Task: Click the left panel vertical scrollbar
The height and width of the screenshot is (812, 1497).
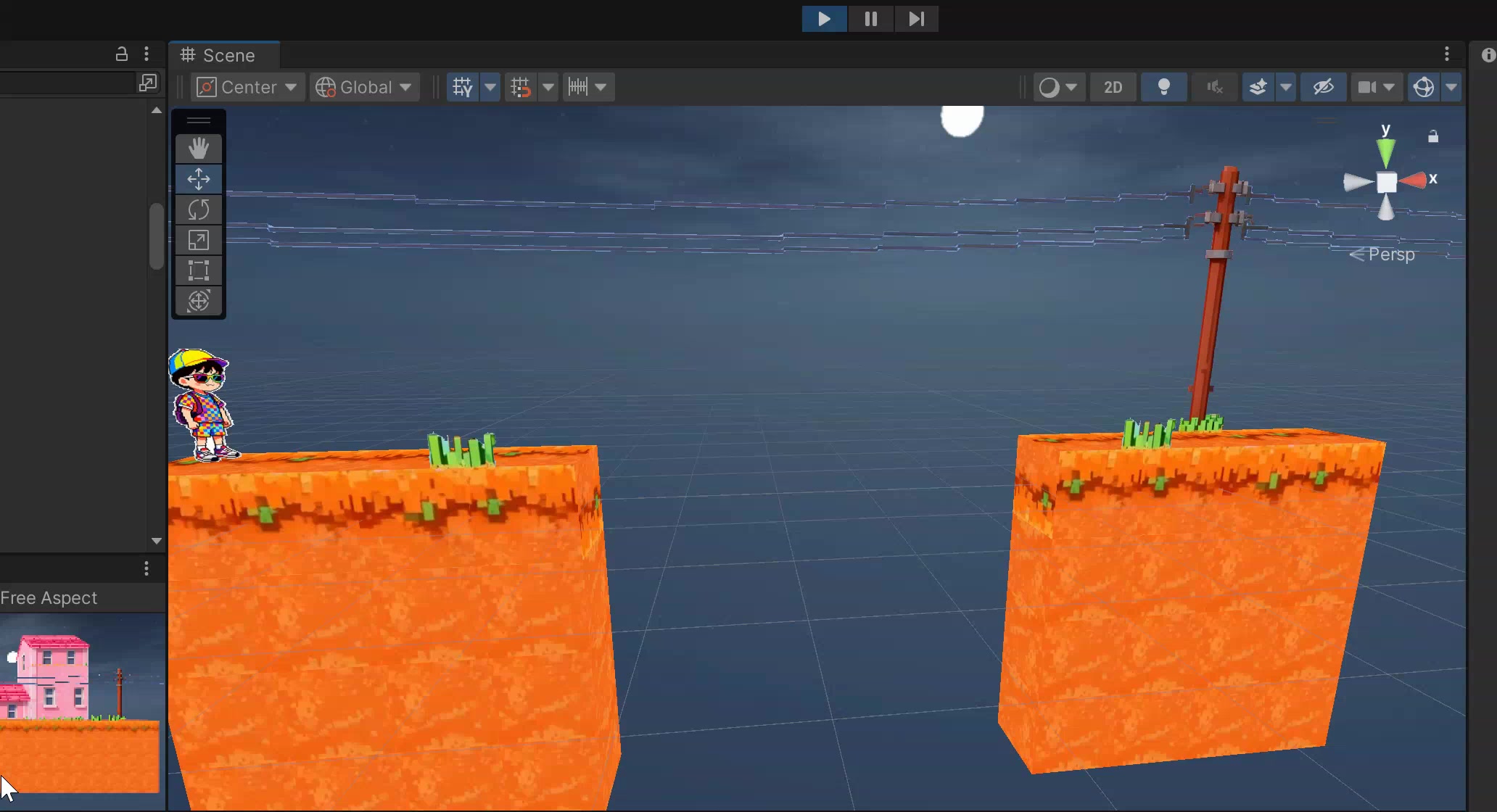Action: pyautogui.click(x=156, y=236)
